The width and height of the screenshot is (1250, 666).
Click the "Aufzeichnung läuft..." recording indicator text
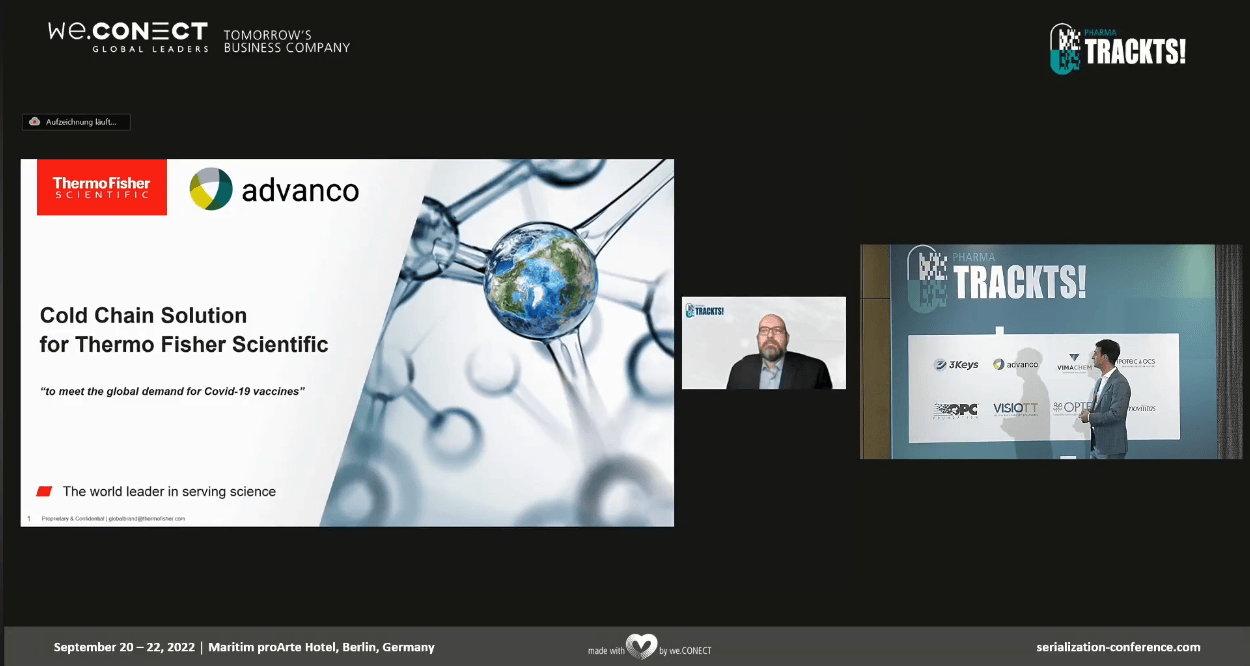click(x=81, y=122)
